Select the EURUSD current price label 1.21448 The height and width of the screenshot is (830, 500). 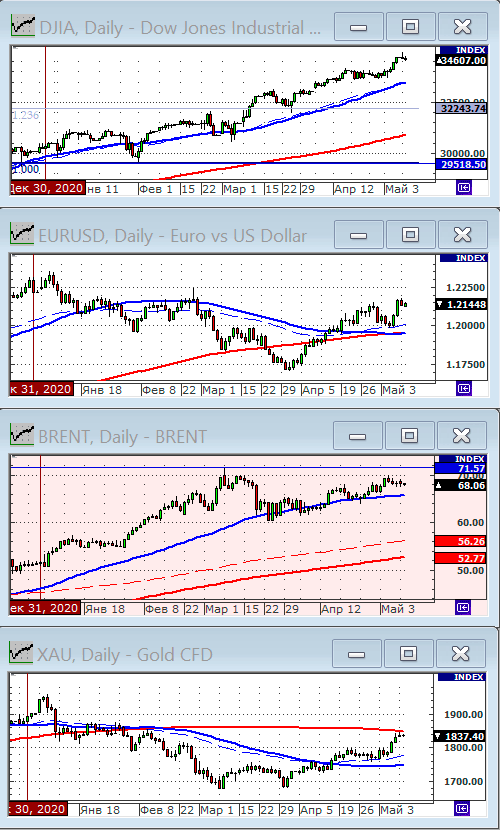click(x=461, y=304)
